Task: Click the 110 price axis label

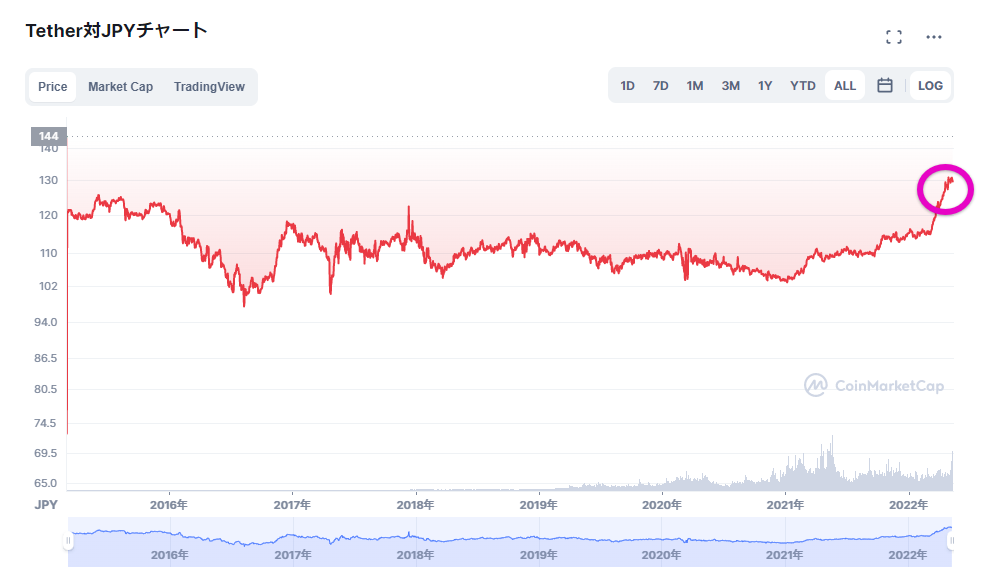Action: 48,254
